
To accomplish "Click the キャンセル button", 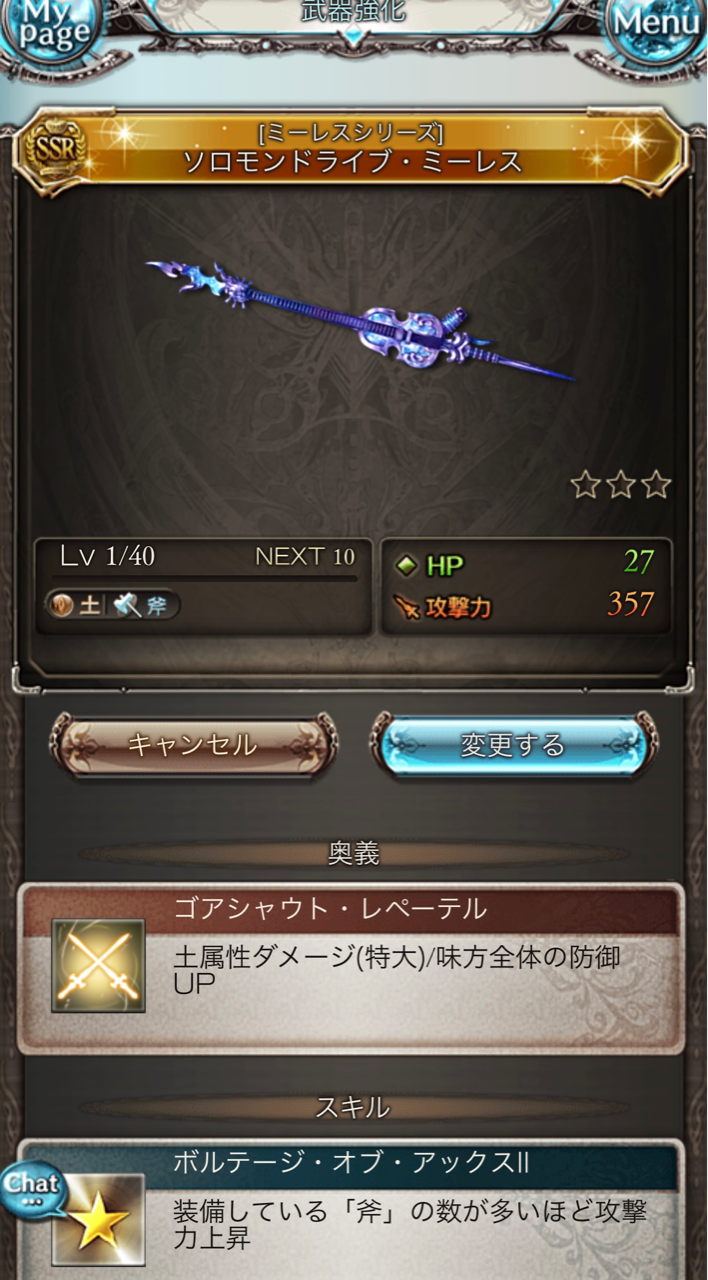I will (193, 745).
